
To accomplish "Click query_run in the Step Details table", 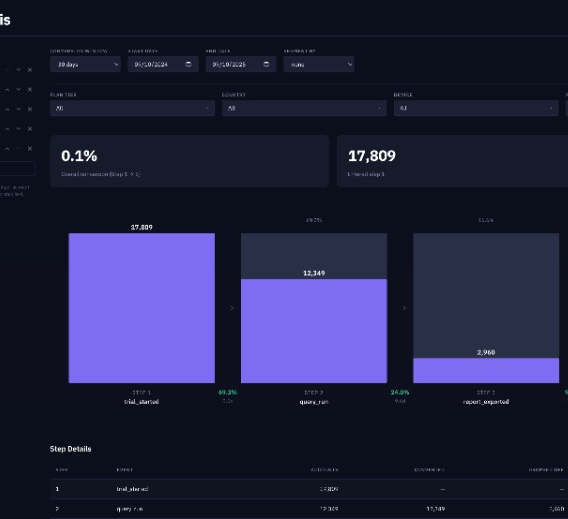I will tap(130, 509).
